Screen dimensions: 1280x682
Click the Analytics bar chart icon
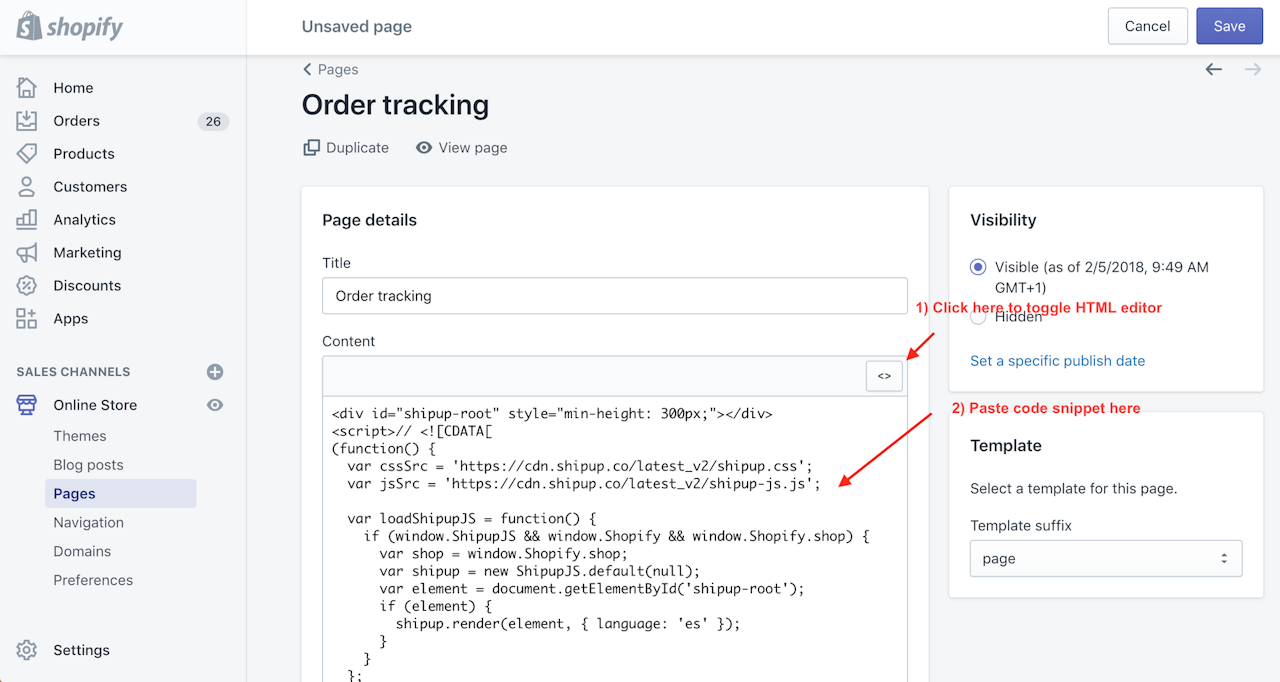point(27,220)
